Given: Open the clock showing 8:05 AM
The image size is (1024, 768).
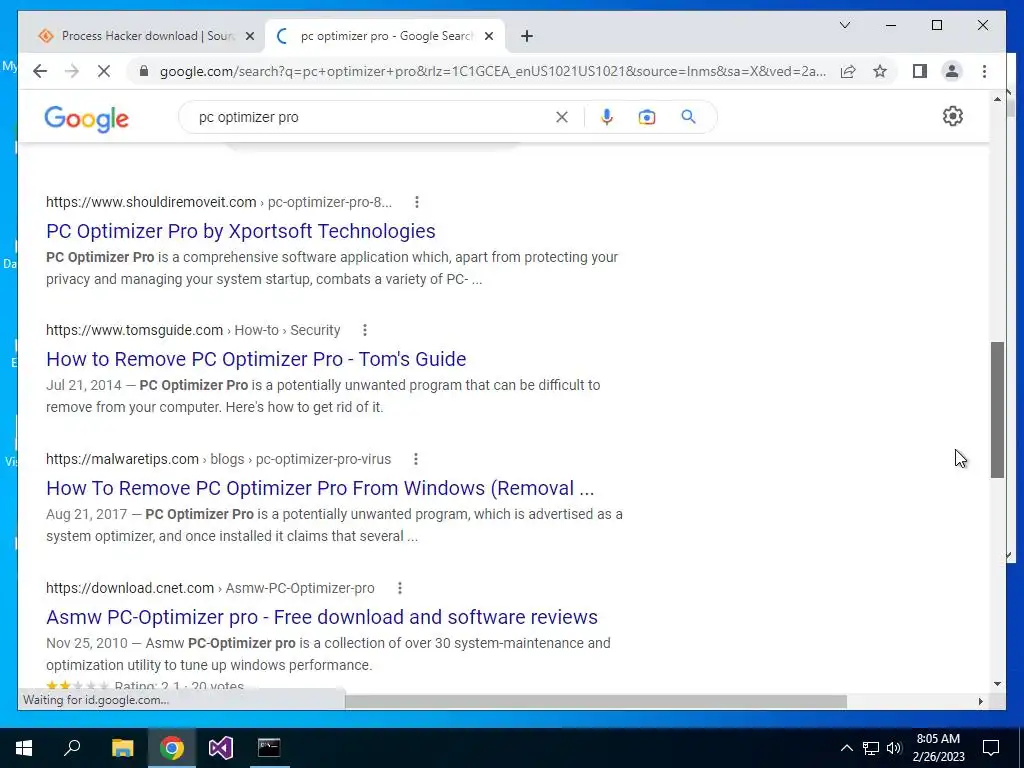Looking at the screenshot, I should (938, 748).
